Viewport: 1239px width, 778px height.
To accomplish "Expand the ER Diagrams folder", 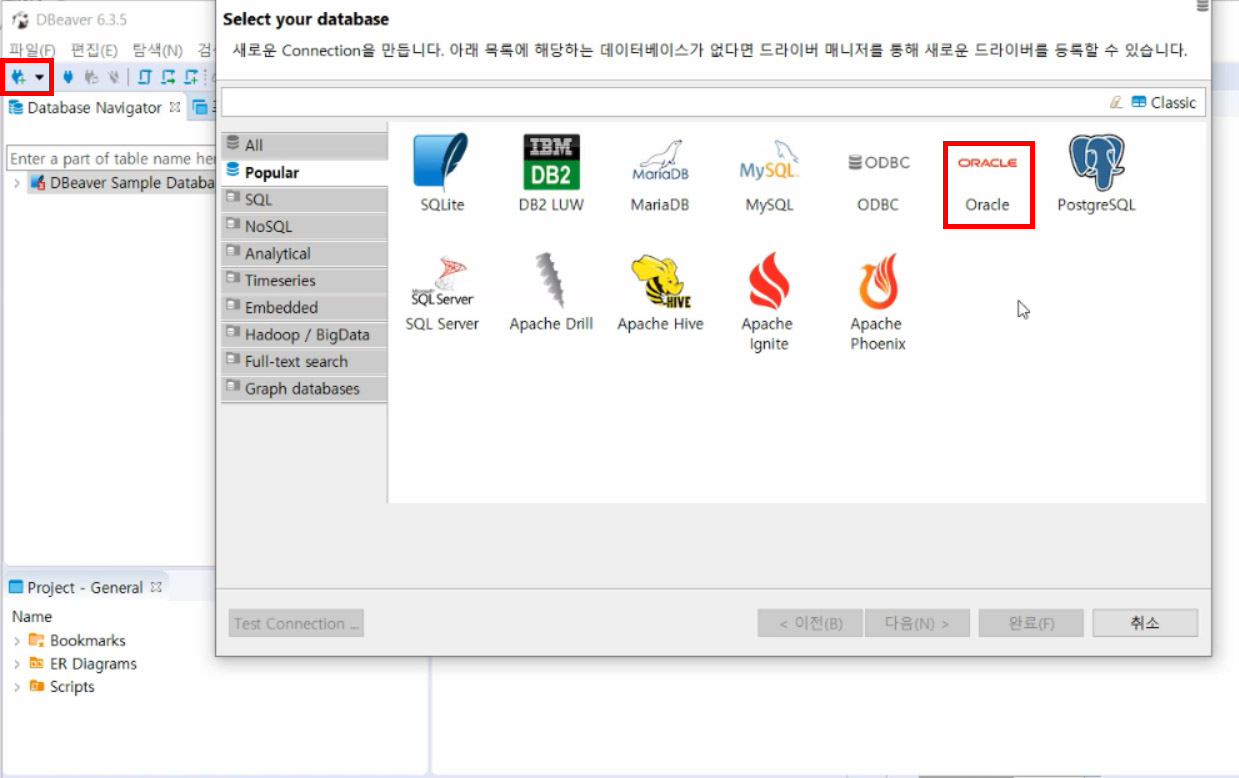I will click(x=17, y=663).
